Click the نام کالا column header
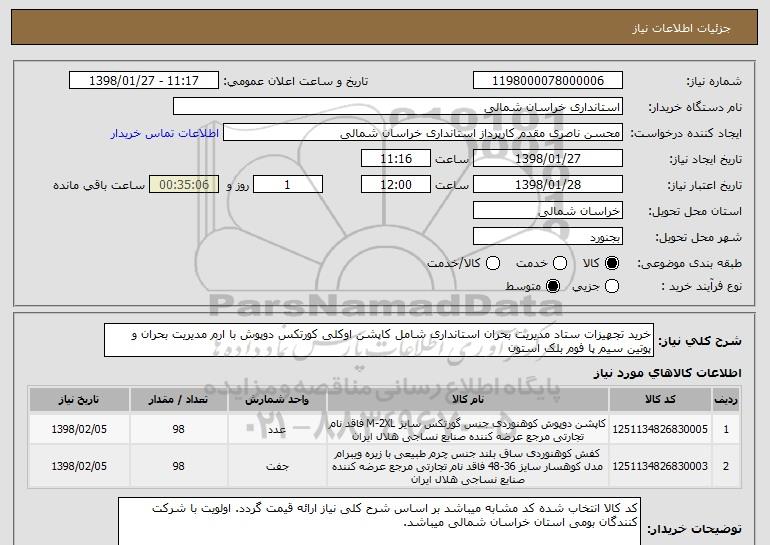Viewport: 770px width, 545px height. point(468,400)
